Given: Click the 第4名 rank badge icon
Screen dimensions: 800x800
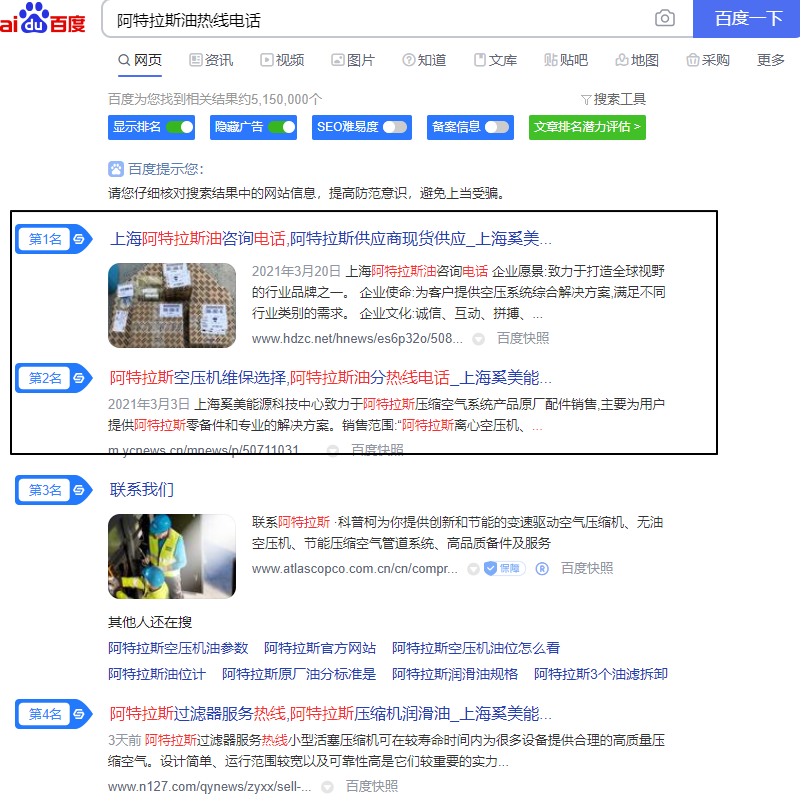Looking at the screenshot, I should tap(54, 714).
